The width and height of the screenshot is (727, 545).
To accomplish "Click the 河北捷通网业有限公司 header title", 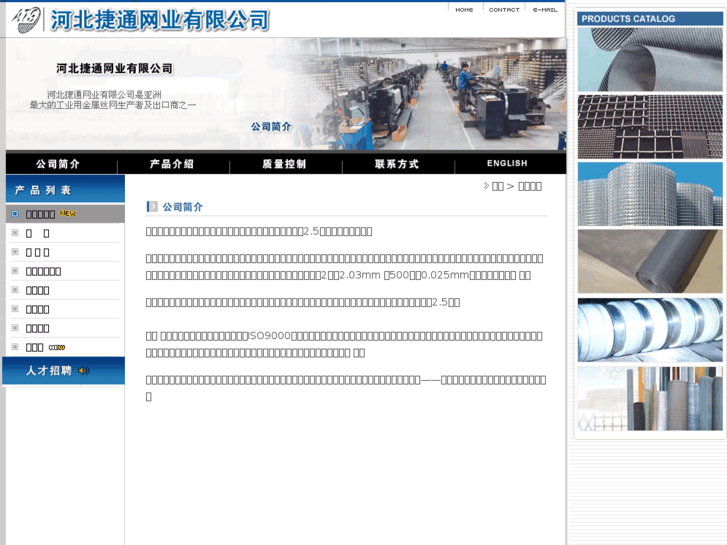I will tap(160, 20).
